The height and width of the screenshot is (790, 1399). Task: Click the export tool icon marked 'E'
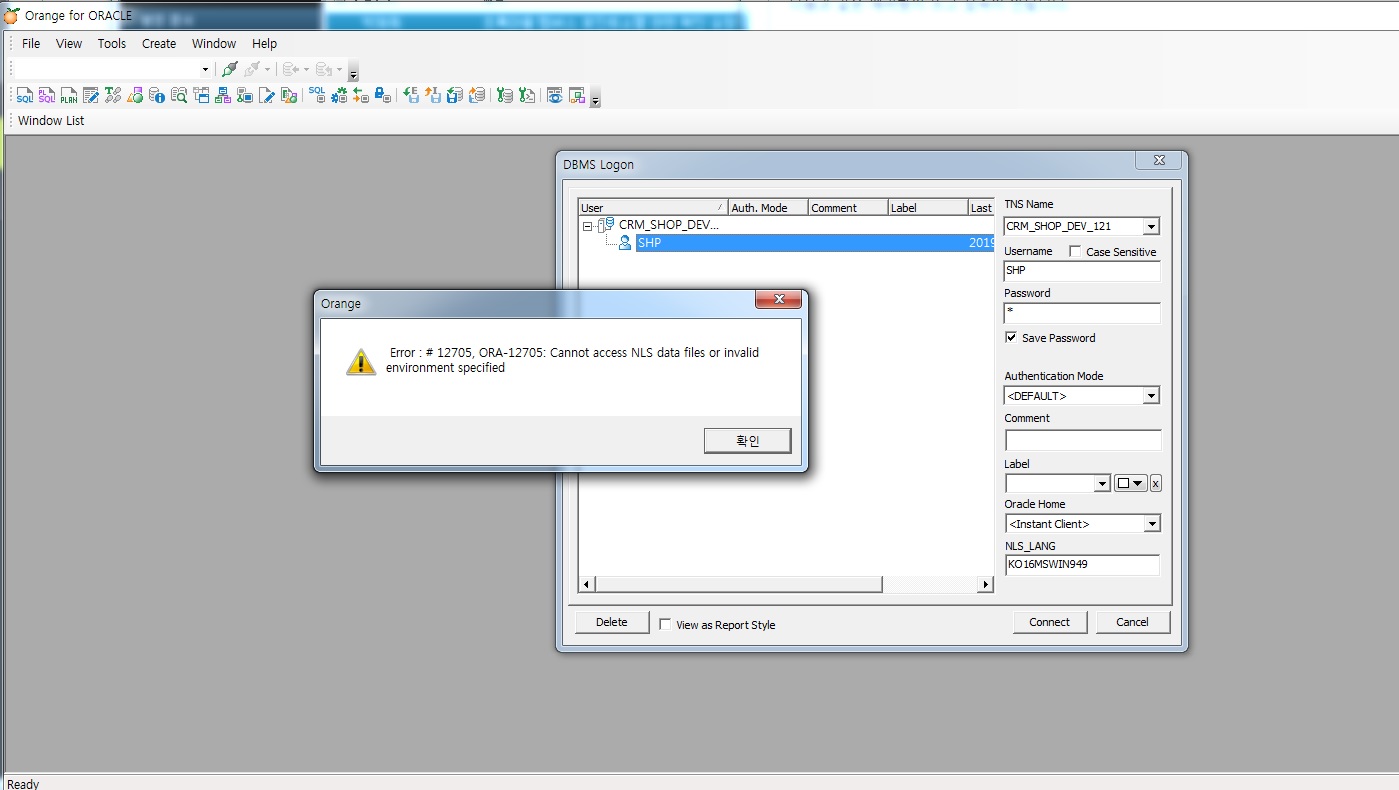click(x=411, y=96)
